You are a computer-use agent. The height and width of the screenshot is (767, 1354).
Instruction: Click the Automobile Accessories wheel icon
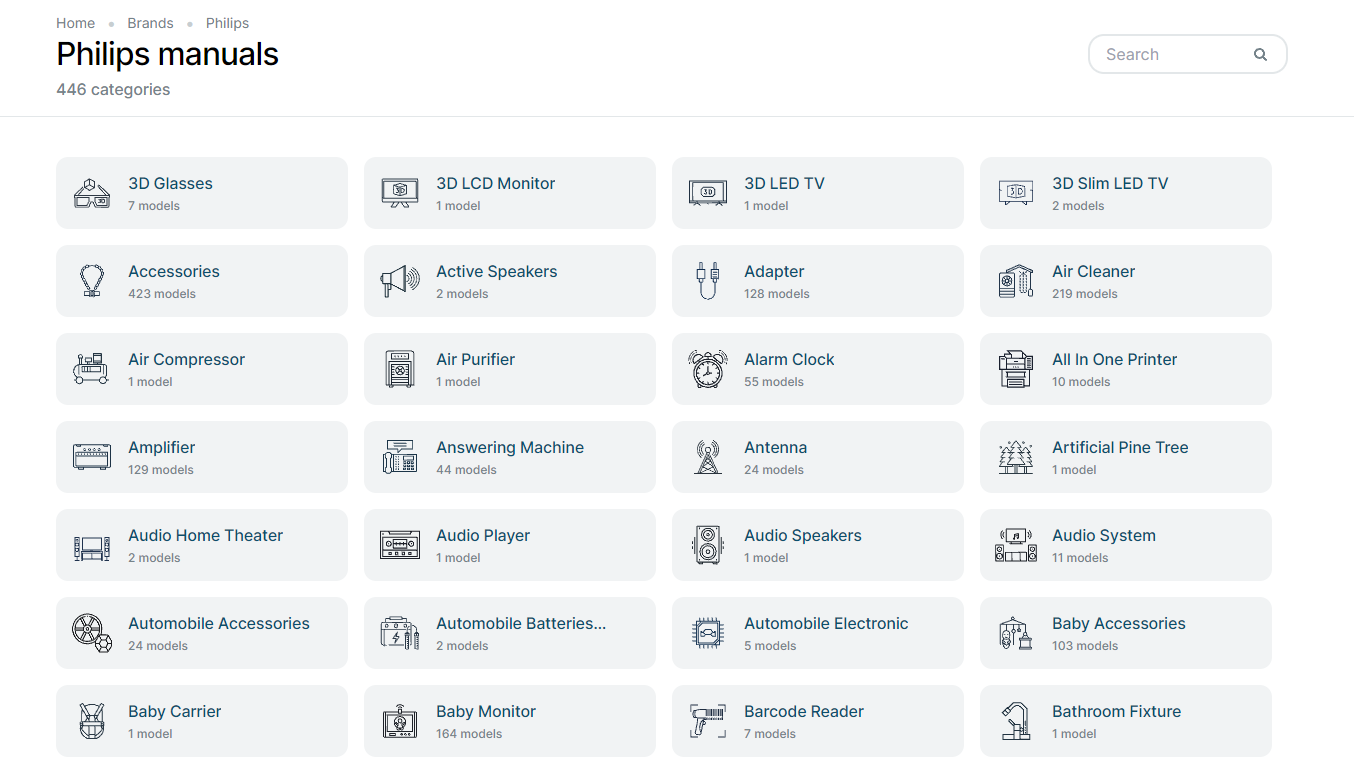tap(92, 633)
